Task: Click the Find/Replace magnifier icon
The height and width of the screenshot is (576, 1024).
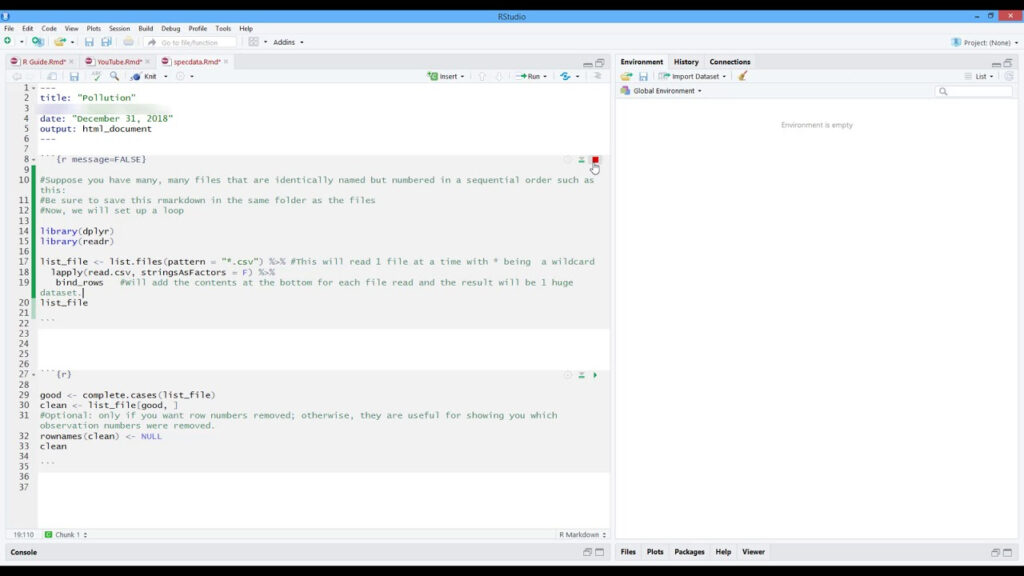Action: click(114, 76)
